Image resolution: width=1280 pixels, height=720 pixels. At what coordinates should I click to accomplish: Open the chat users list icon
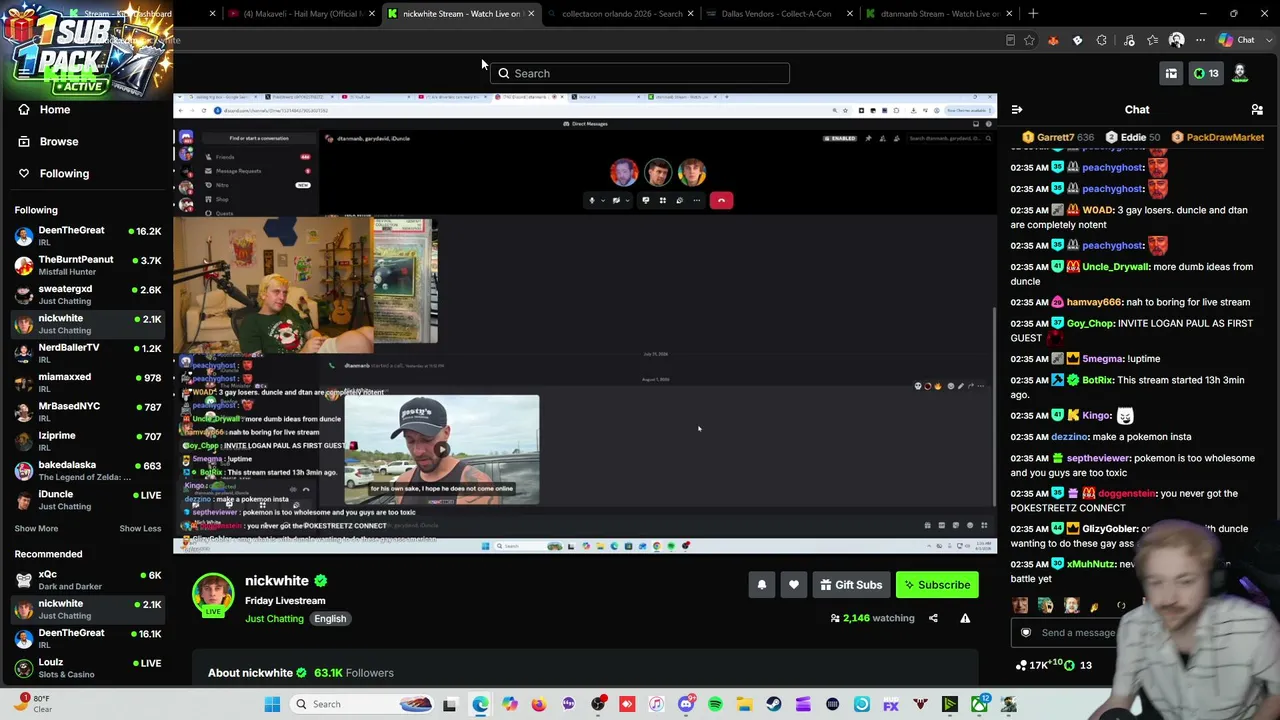[1257, 110]
